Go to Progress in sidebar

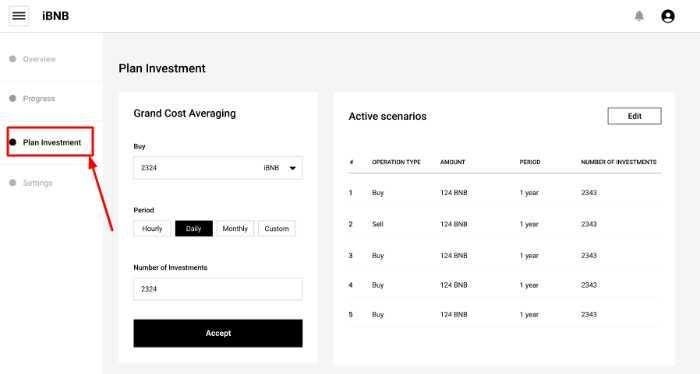point(39,99)
